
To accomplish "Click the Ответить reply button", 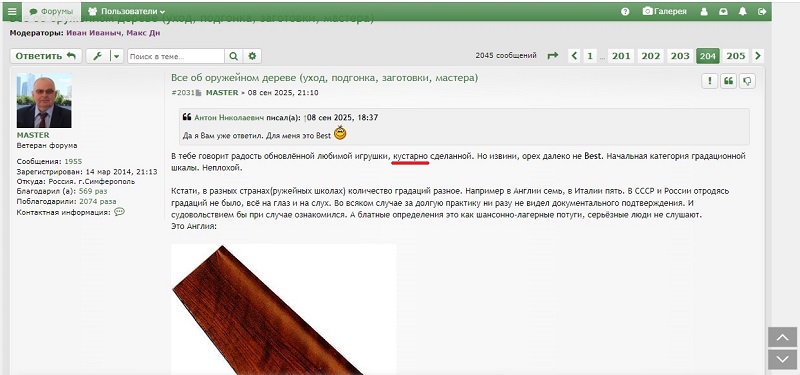I will click(46, 56).
